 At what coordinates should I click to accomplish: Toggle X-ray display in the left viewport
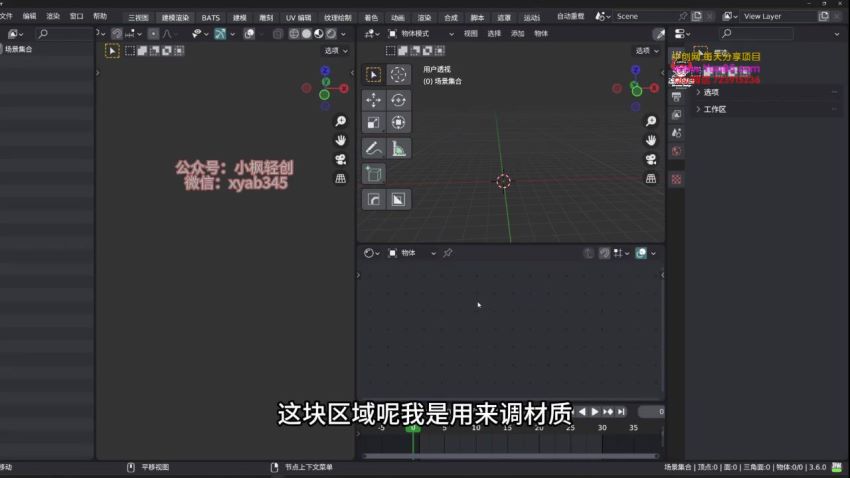277,33
